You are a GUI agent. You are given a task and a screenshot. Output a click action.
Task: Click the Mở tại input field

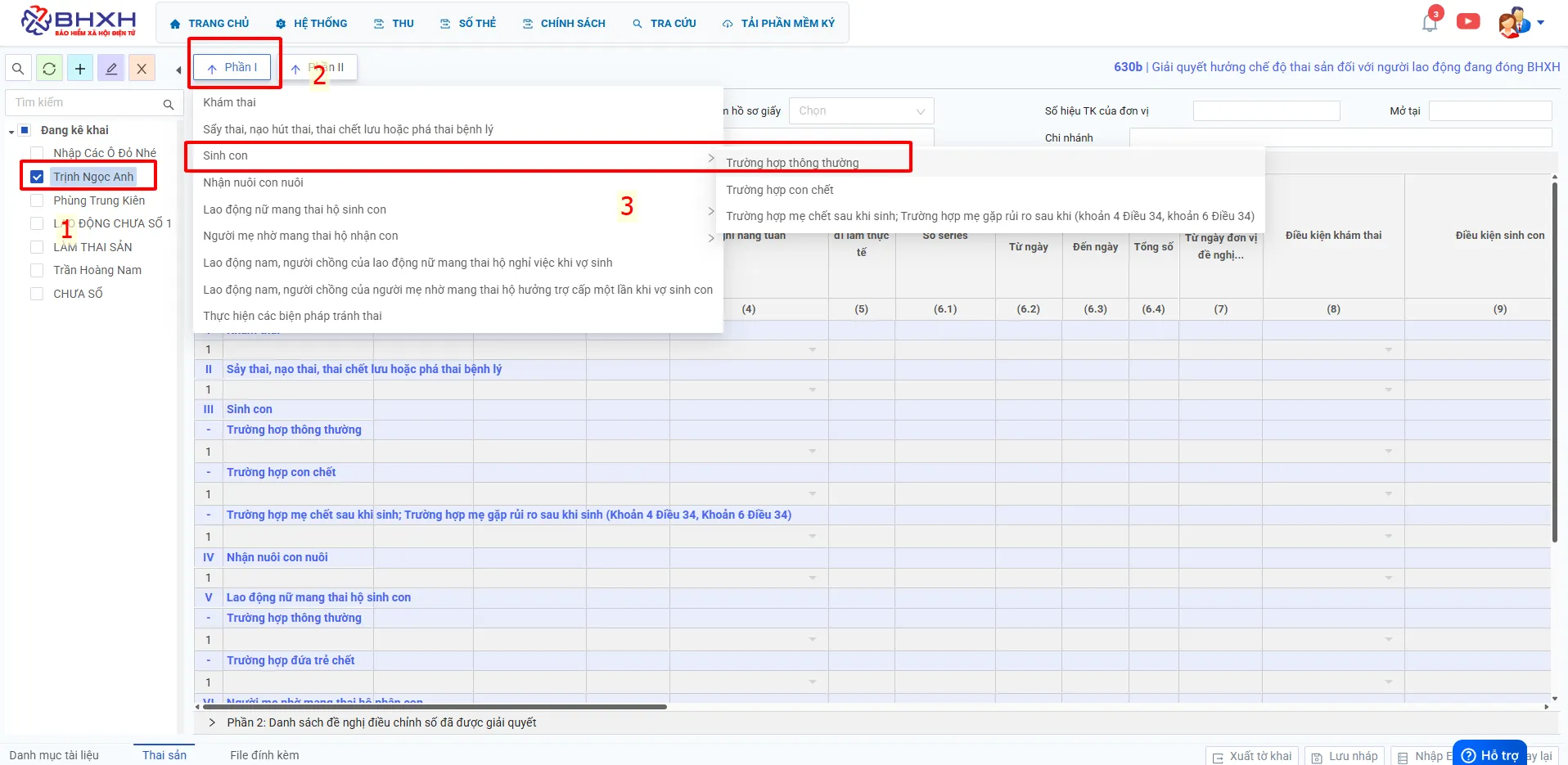point(1489,111)
